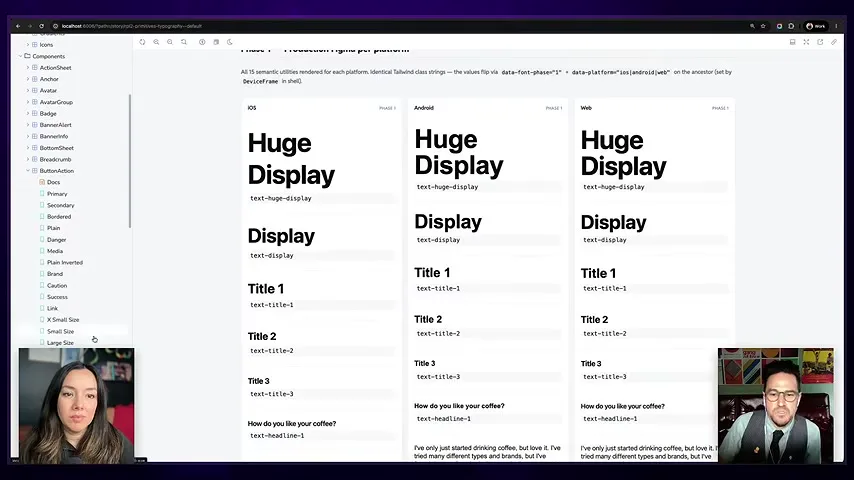854x480 pixels.
Task: Click the Android card heading label
Action: [x=424, y=108]
